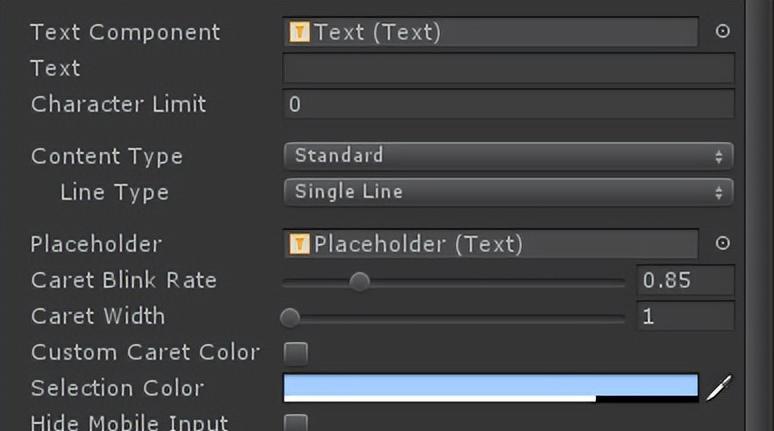Click the Caret Blink Rate slider handle
774x431 pixels.
(x=359, y=282)
